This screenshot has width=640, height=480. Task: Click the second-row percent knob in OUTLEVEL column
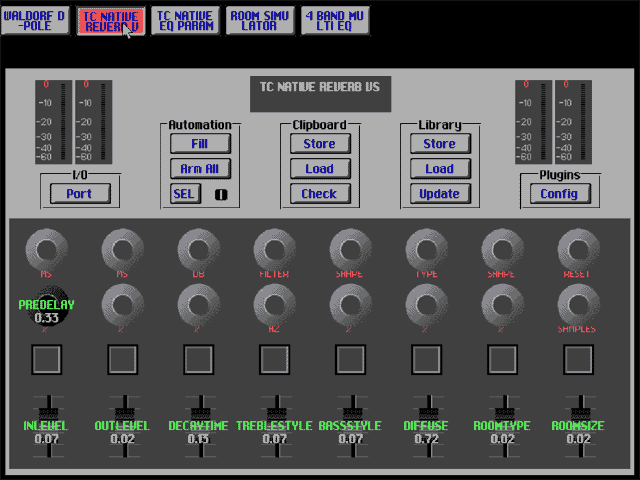coord(122,305)
